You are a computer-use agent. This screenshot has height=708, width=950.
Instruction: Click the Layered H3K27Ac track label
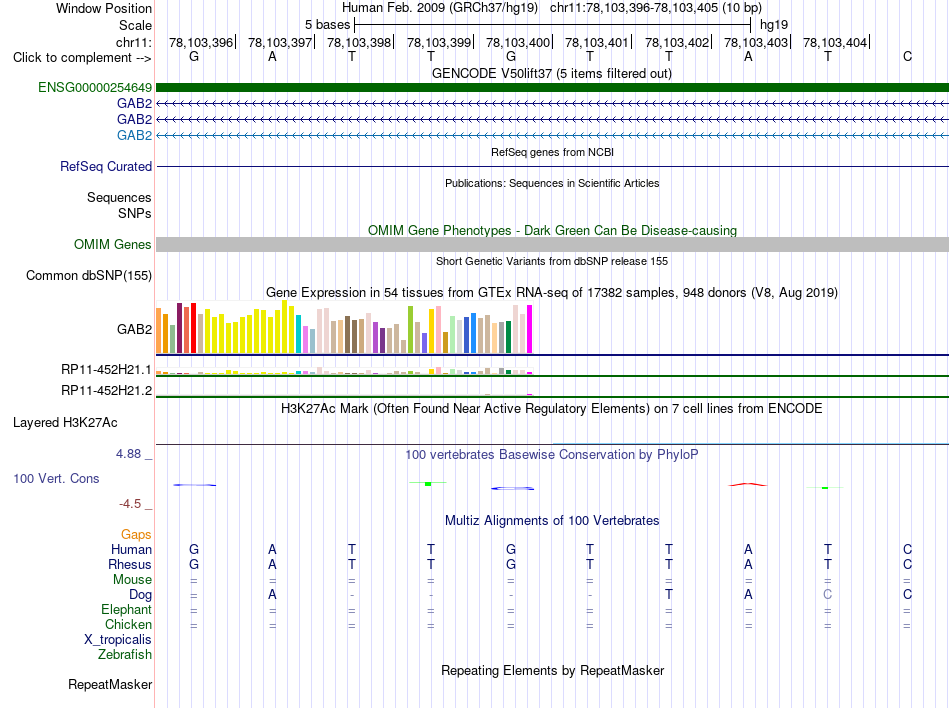pos(65,423)
